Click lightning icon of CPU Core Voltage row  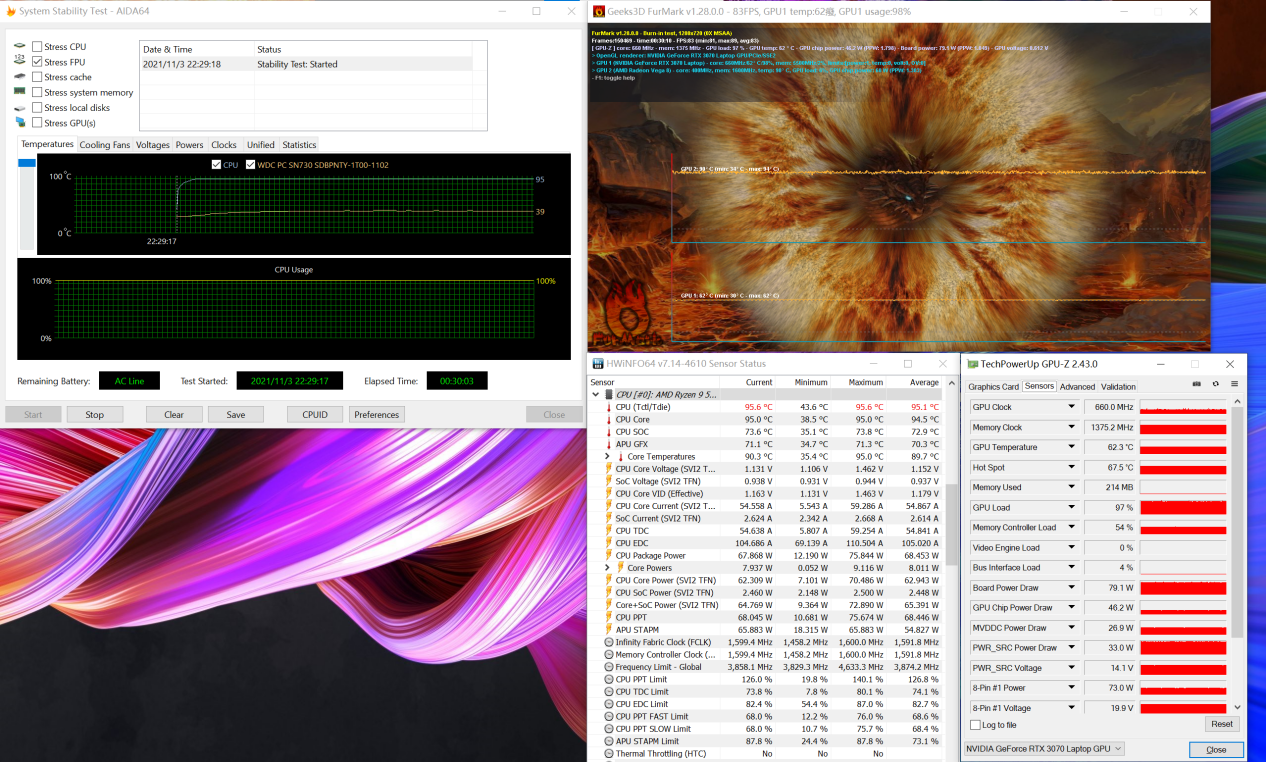click(x=608, y=469)
